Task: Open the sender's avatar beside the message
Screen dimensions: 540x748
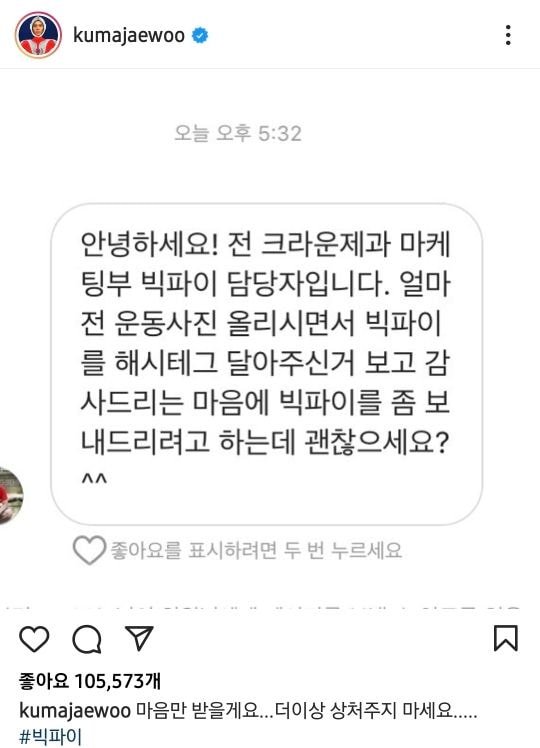Action: tap(10, 496)
